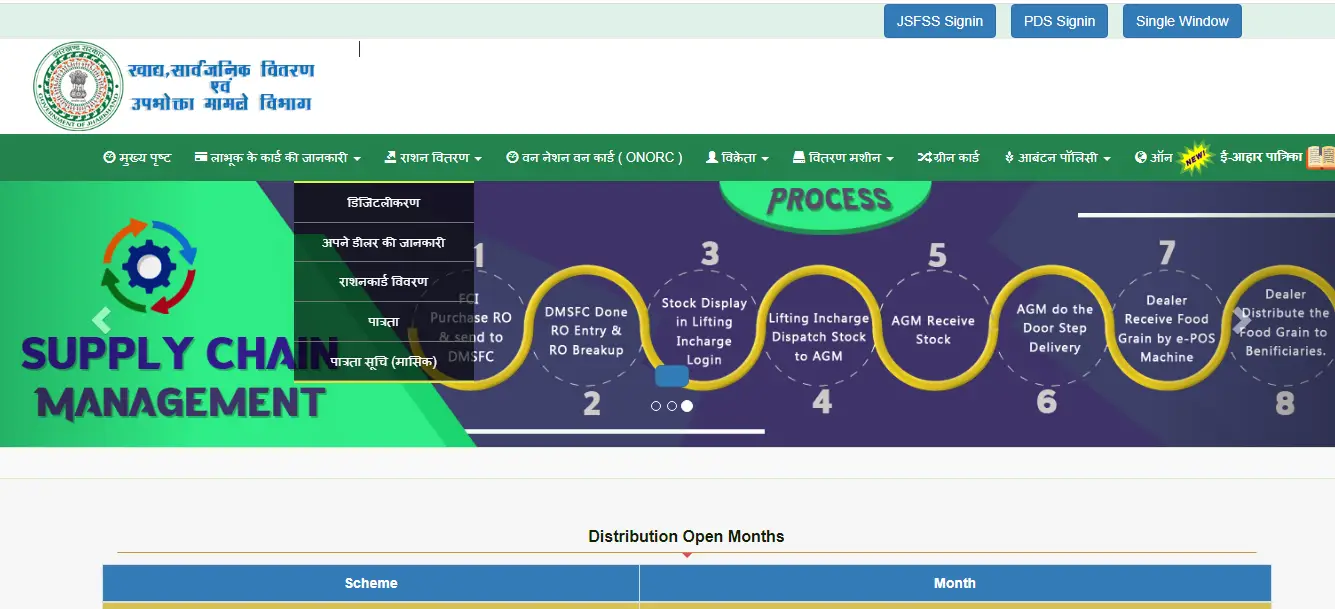The height and width of the screenshot is (609, 1335).
Task: Click the home icon beside मुख्य पृष्ठ
Action: pos(109,158)
